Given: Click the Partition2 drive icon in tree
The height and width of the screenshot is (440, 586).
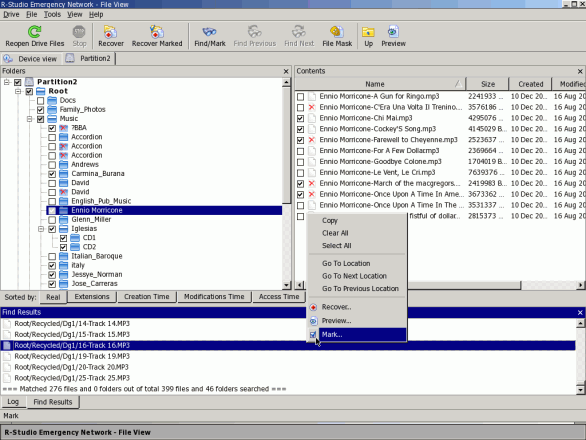Looking at the screenshot, I should pos(29,81).
